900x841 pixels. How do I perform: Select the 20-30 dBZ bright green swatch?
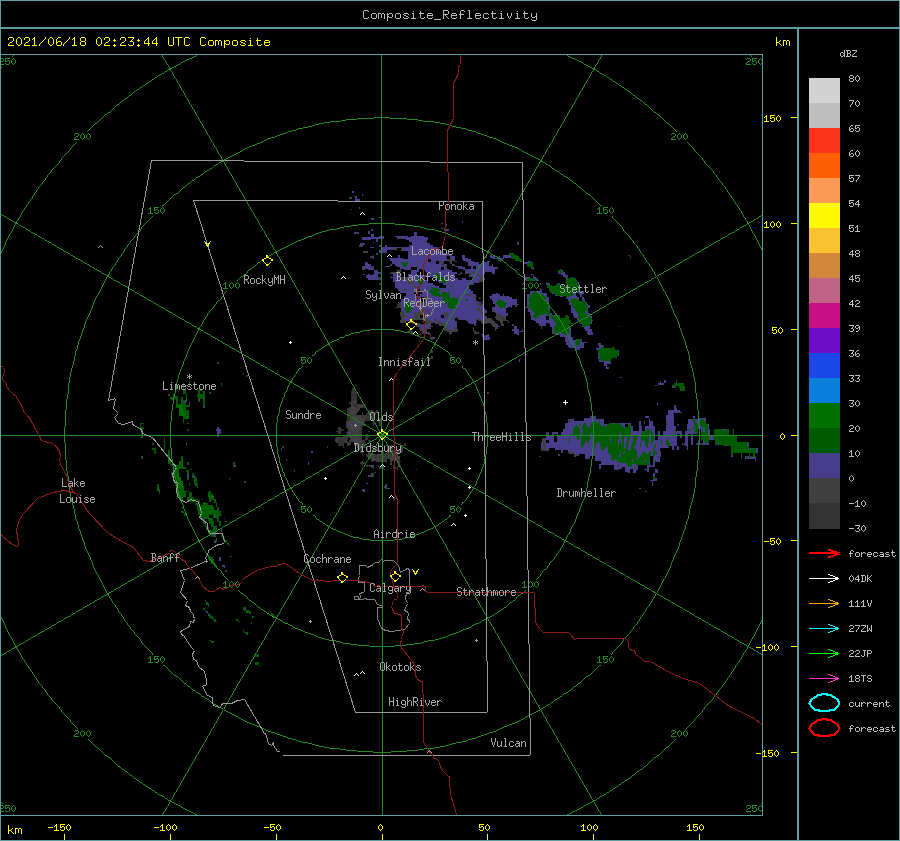pos(824,416)
